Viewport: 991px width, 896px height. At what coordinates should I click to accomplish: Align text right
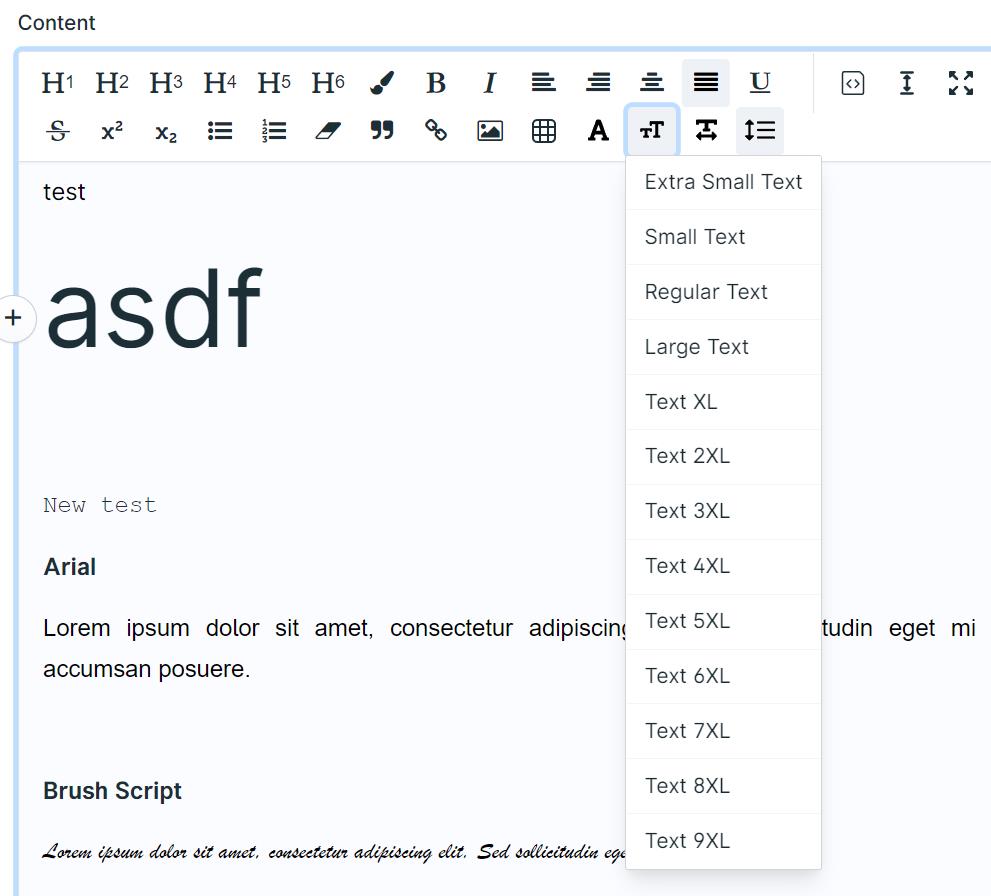point(598,83)
